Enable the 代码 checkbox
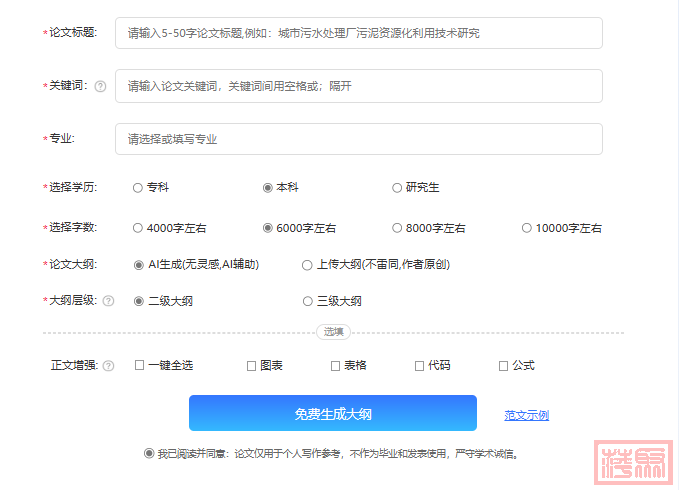The width and height of the screenshot is (679, 490). click(420, 366)
